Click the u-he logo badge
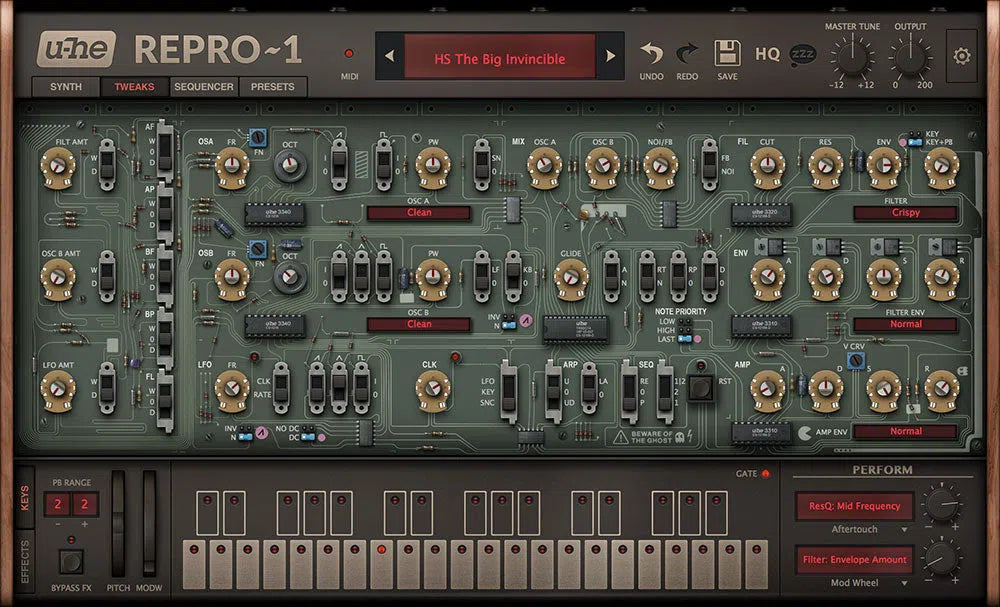The height and width of the screenshot is (607, 1000). click(x=76, y=48)
